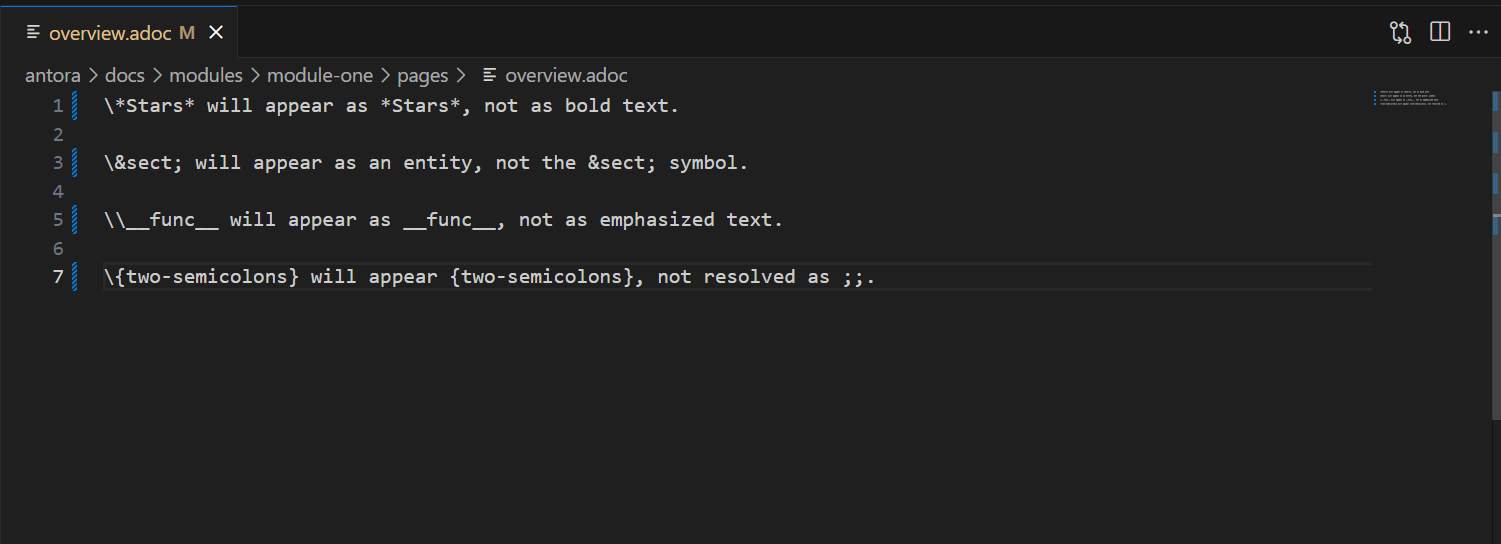
Task: Place cursor at end of line 7 text
Action: (x=876, y=277)
